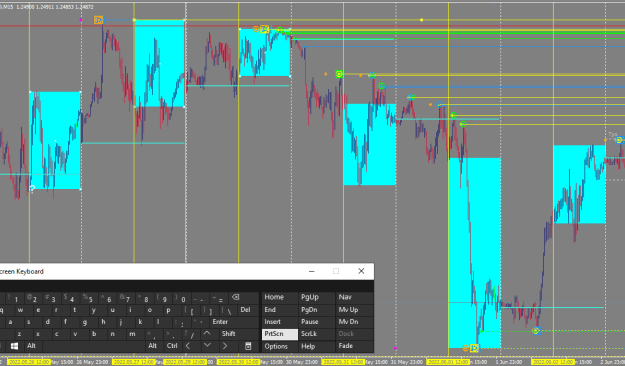Click the 2022.06.01 12:00 time label
The height and width of the screenshot is (366, 625).
(448, 362)
